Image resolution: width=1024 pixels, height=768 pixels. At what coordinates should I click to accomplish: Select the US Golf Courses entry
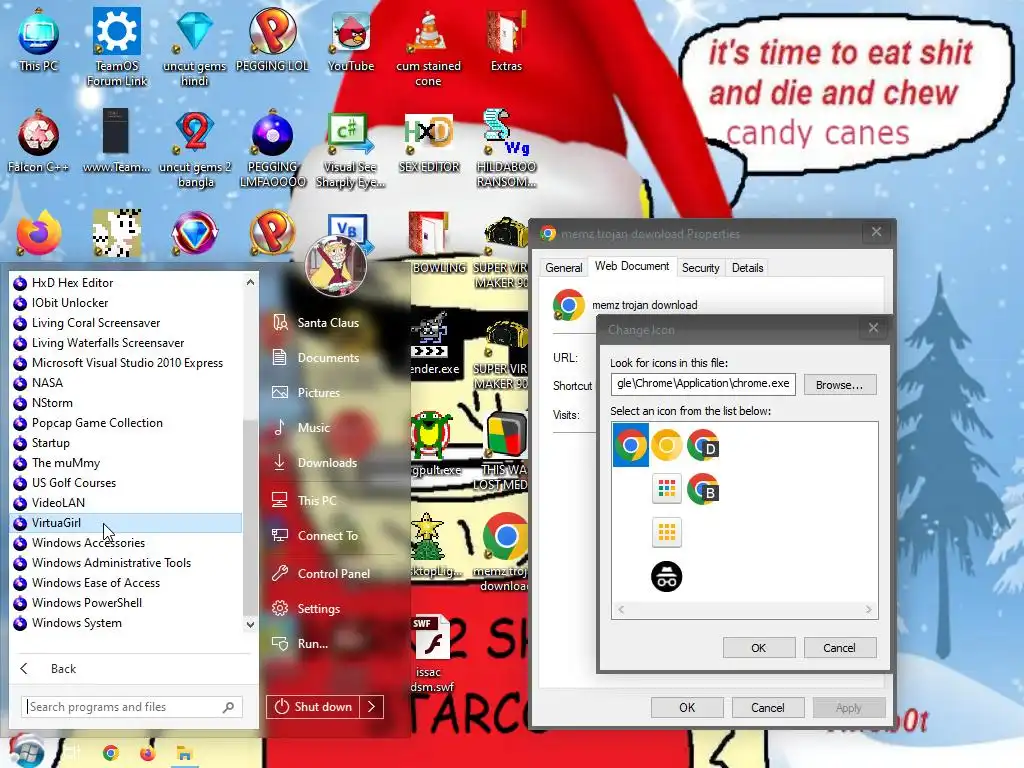127,483
